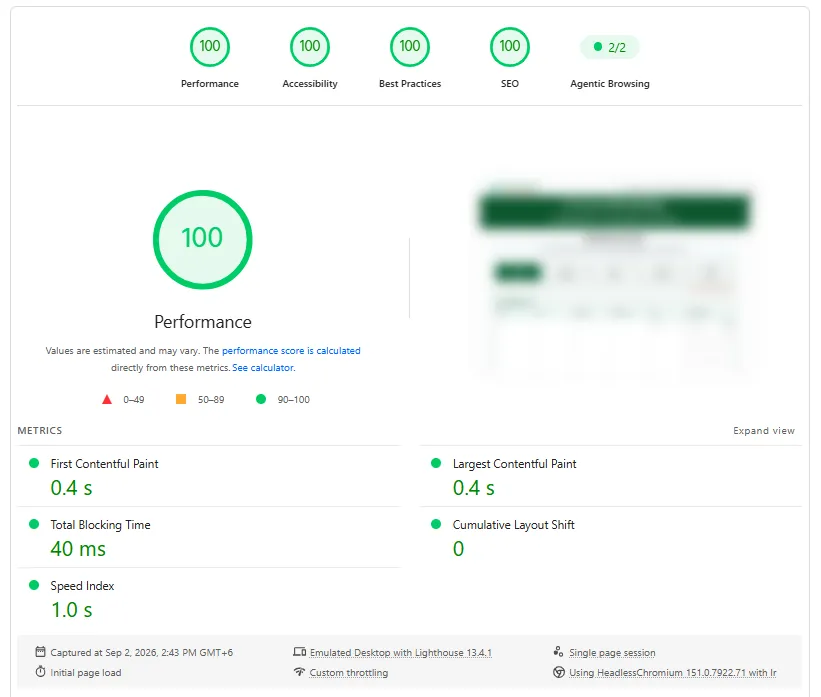Click the Chromium icon beside Using HeadlessChromium
The width and height of the screenshot is (821, 697).
(559, 672)
